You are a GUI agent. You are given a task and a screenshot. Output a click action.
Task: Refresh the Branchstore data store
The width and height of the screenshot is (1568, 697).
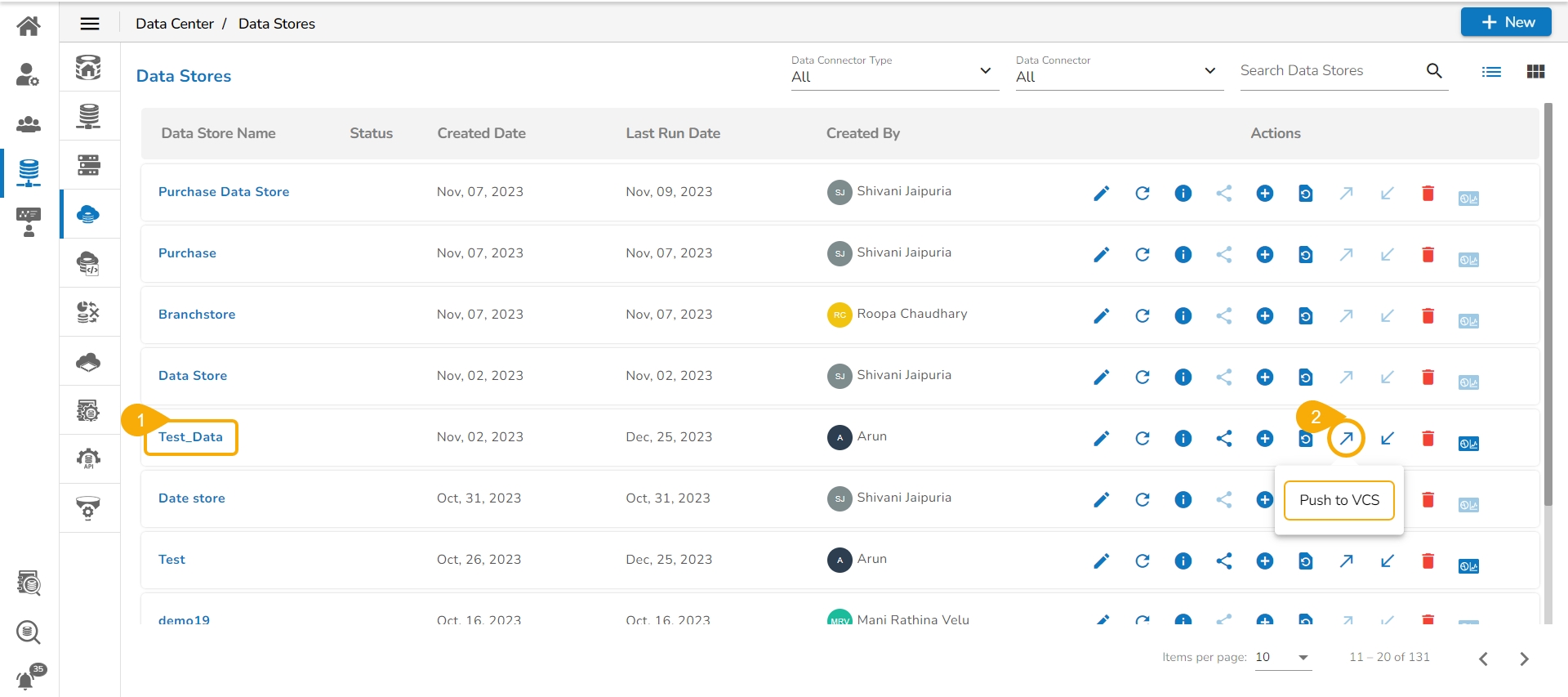[1142, 316]
